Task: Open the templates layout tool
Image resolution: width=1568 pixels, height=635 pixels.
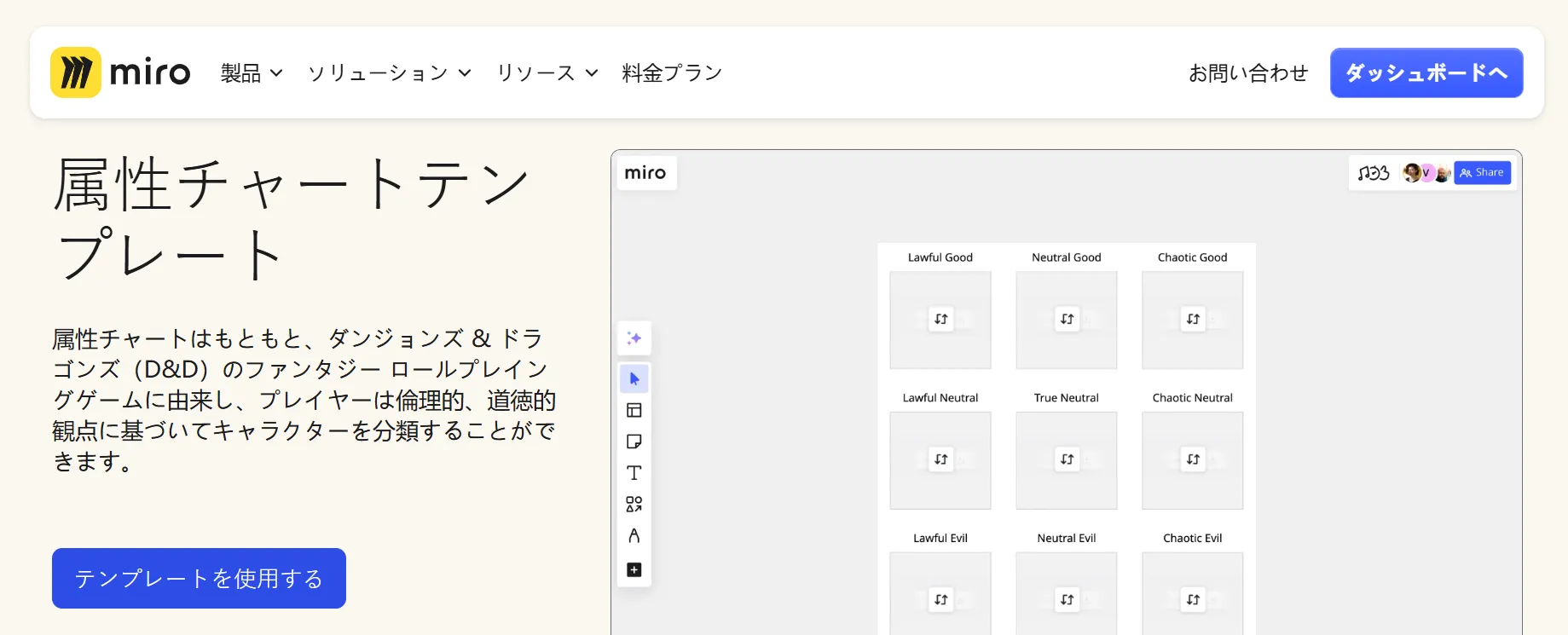Action: (x=634, y=410)
